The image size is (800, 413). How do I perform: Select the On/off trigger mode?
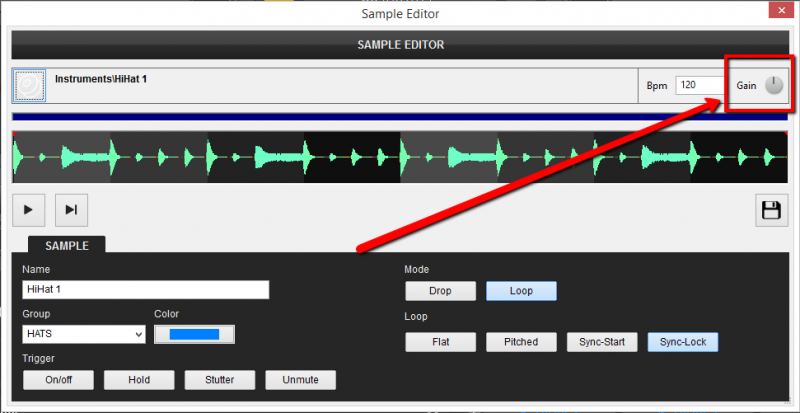[x=59, y=380]
